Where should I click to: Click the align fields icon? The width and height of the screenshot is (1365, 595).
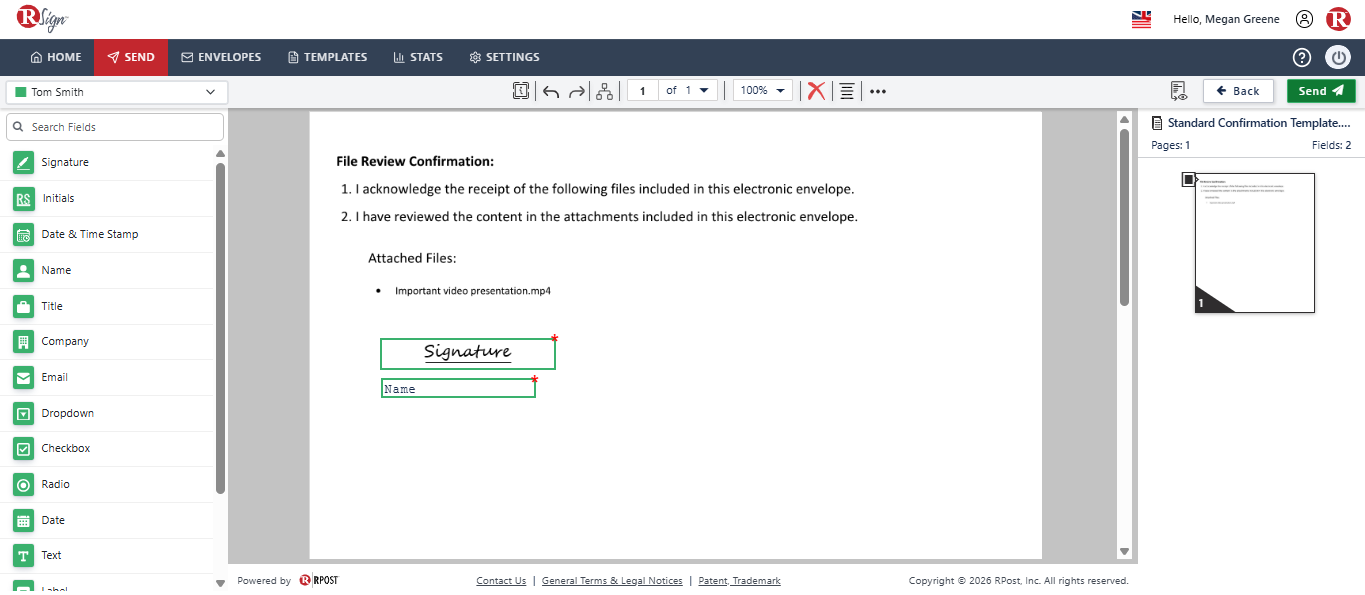coord(847,91)
